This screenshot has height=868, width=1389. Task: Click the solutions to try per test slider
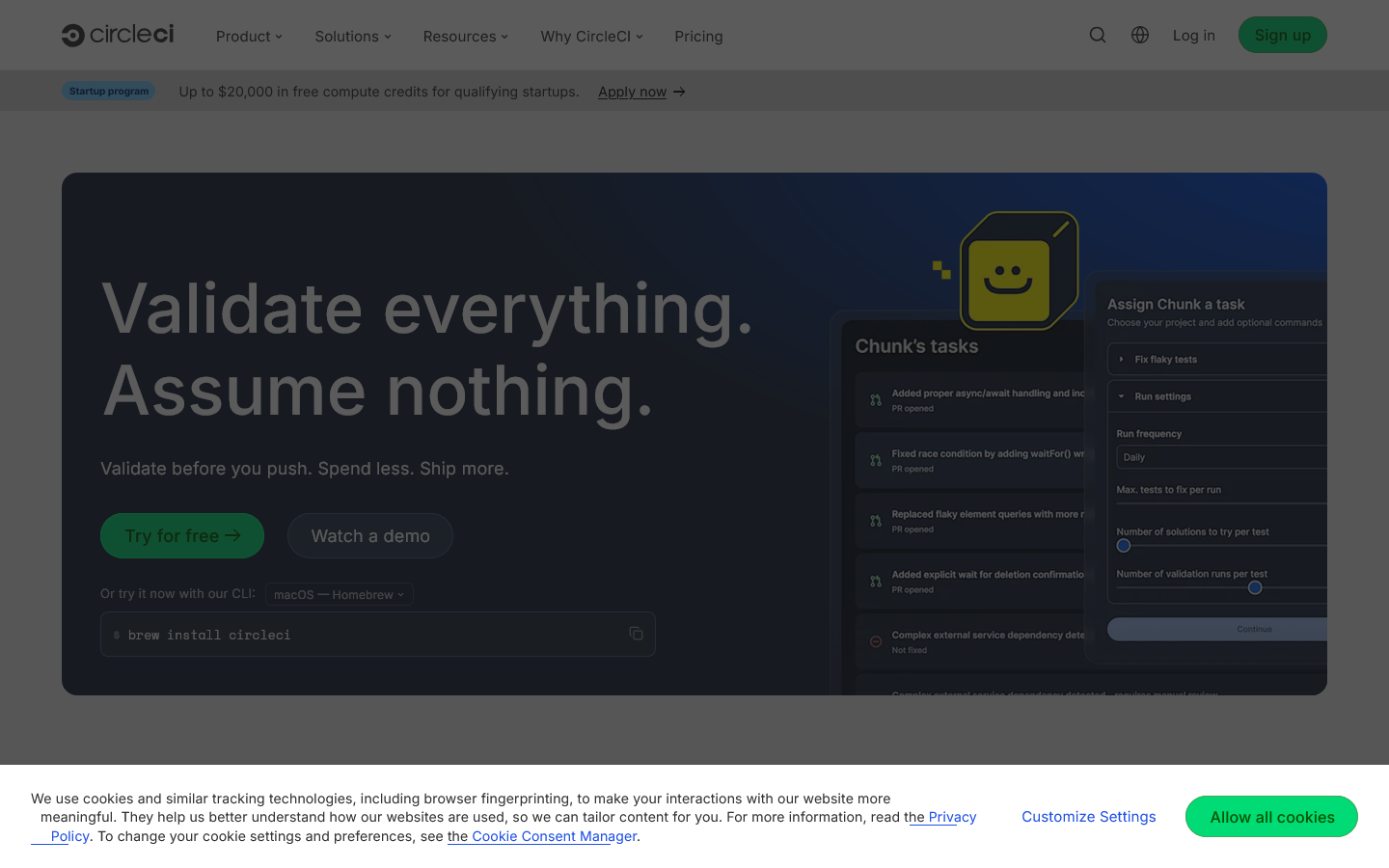tap(1221, 546)
